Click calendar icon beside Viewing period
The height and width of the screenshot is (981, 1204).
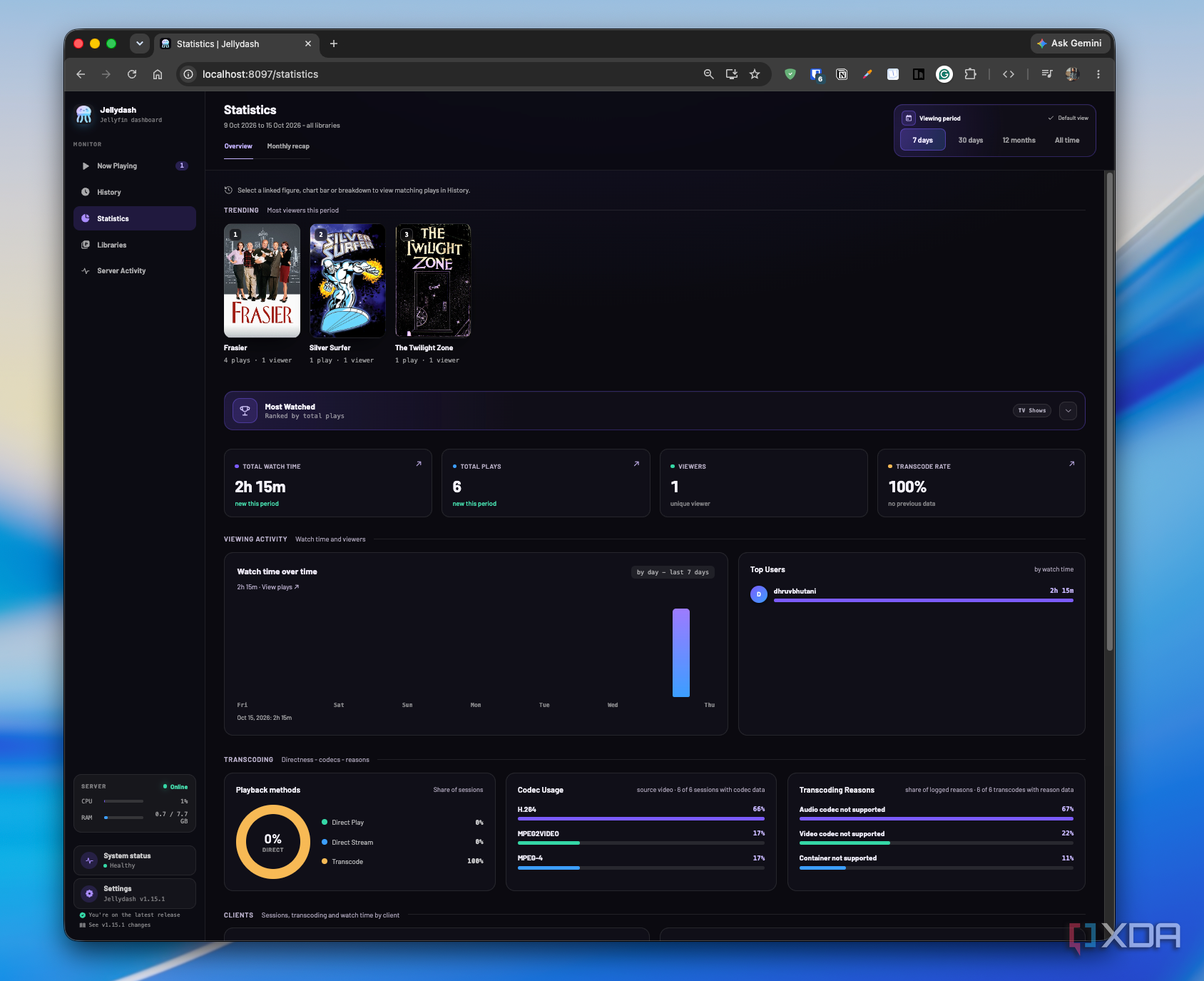(x=909, y=118)
